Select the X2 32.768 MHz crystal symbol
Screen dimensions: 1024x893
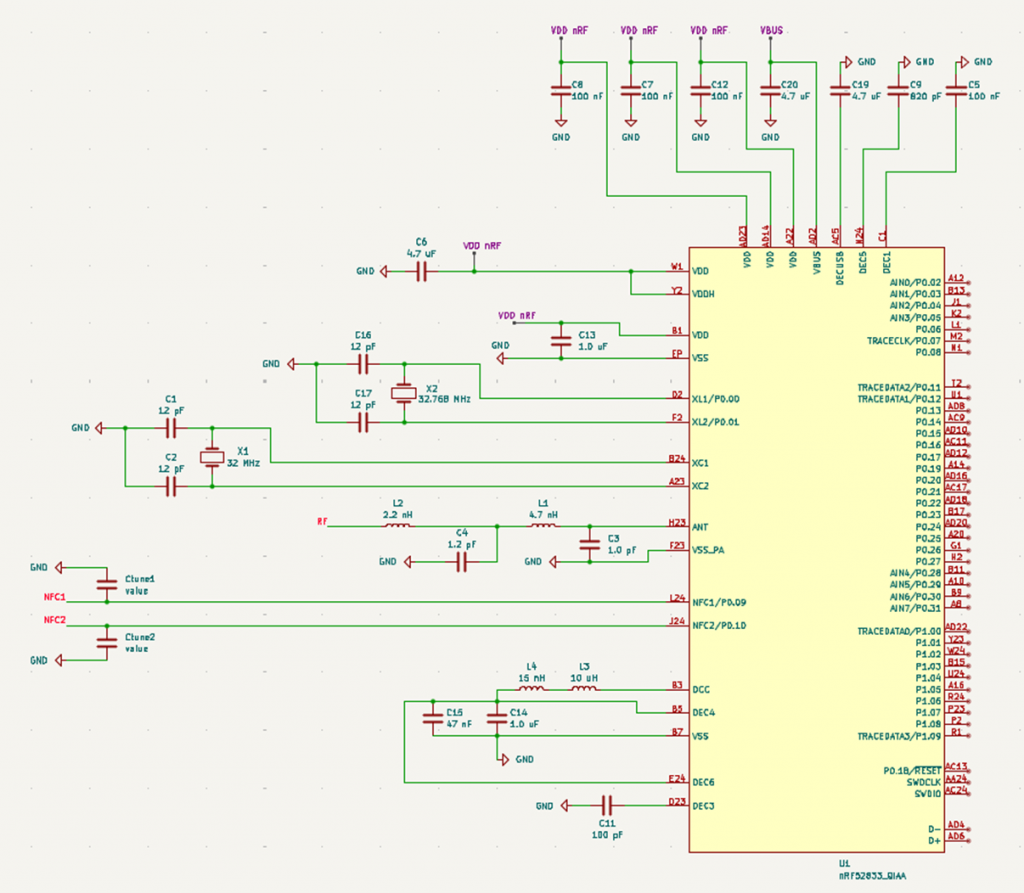pos(404,394)
